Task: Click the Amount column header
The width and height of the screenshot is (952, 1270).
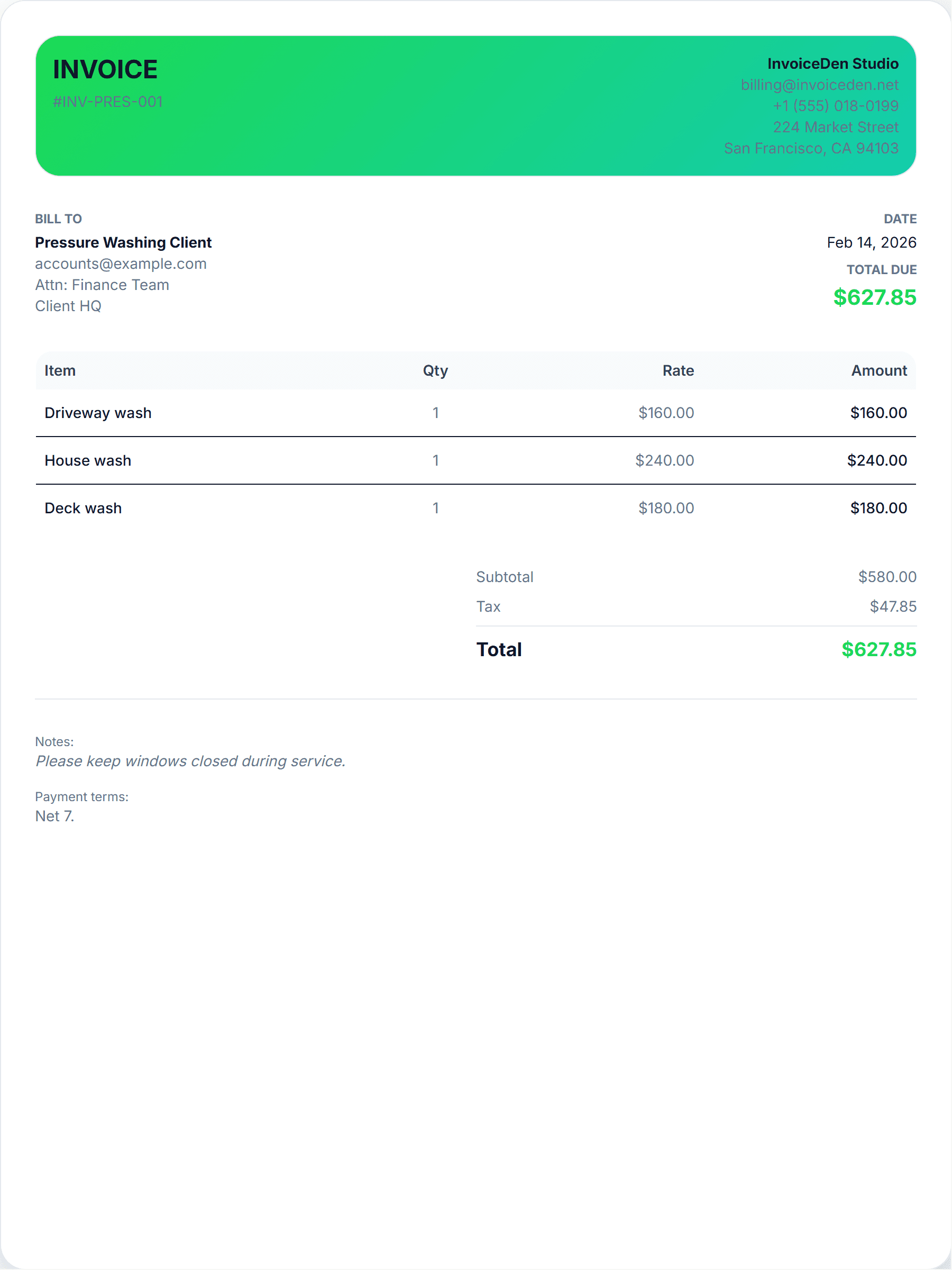Action: (878, 371)
